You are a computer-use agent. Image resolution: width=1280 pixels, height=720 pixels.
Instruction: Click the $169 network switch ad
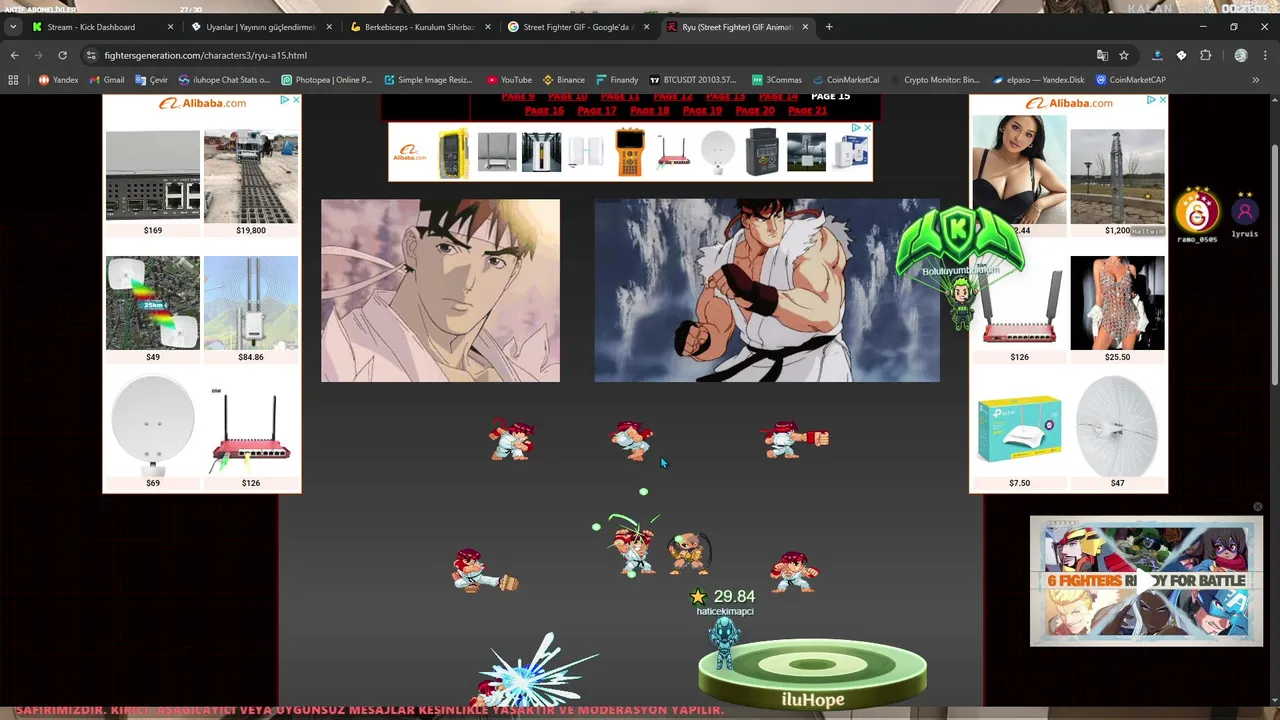point(153,182)
